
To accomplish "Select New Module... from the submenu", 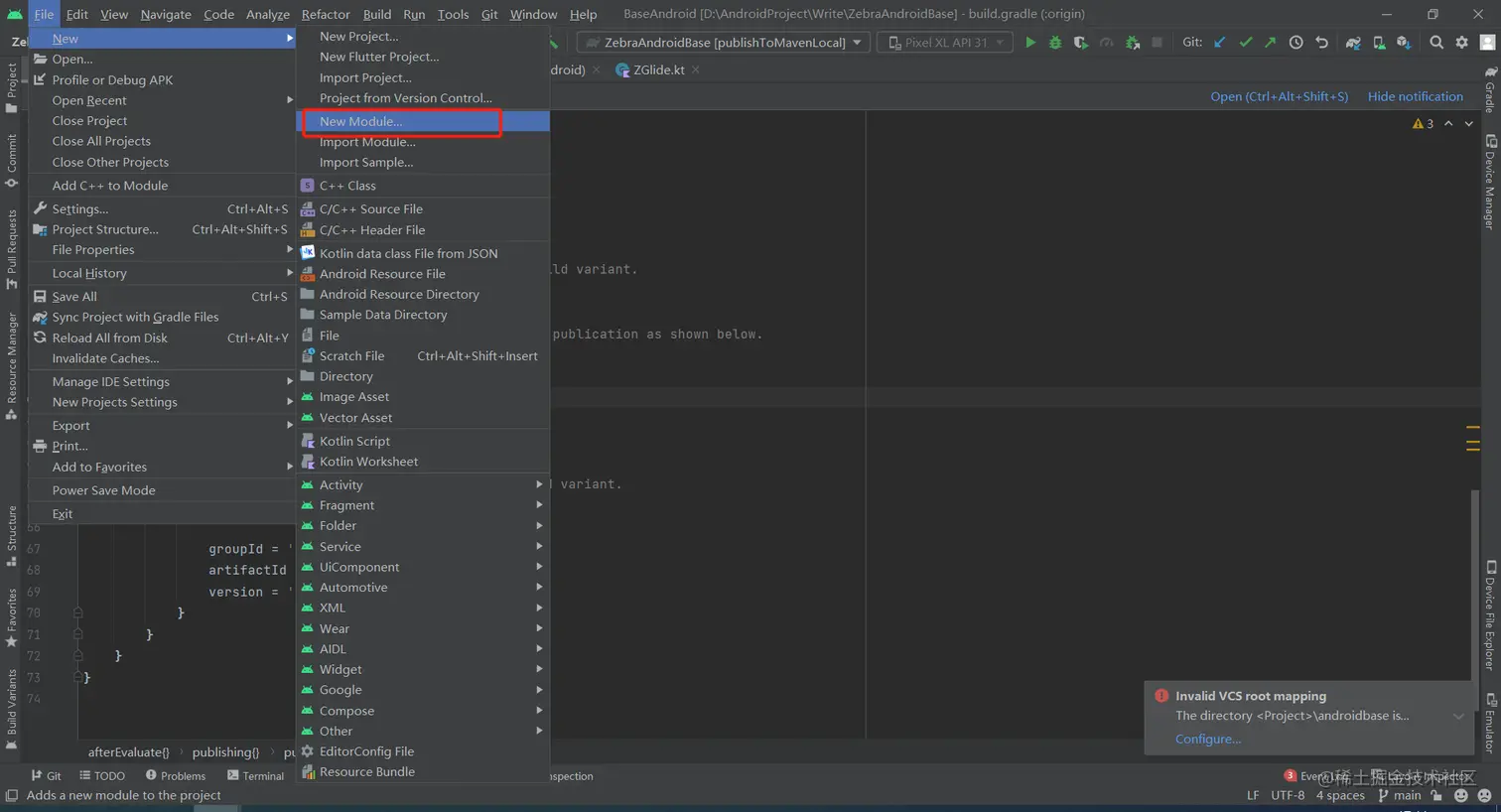I will tap(360, 121).
